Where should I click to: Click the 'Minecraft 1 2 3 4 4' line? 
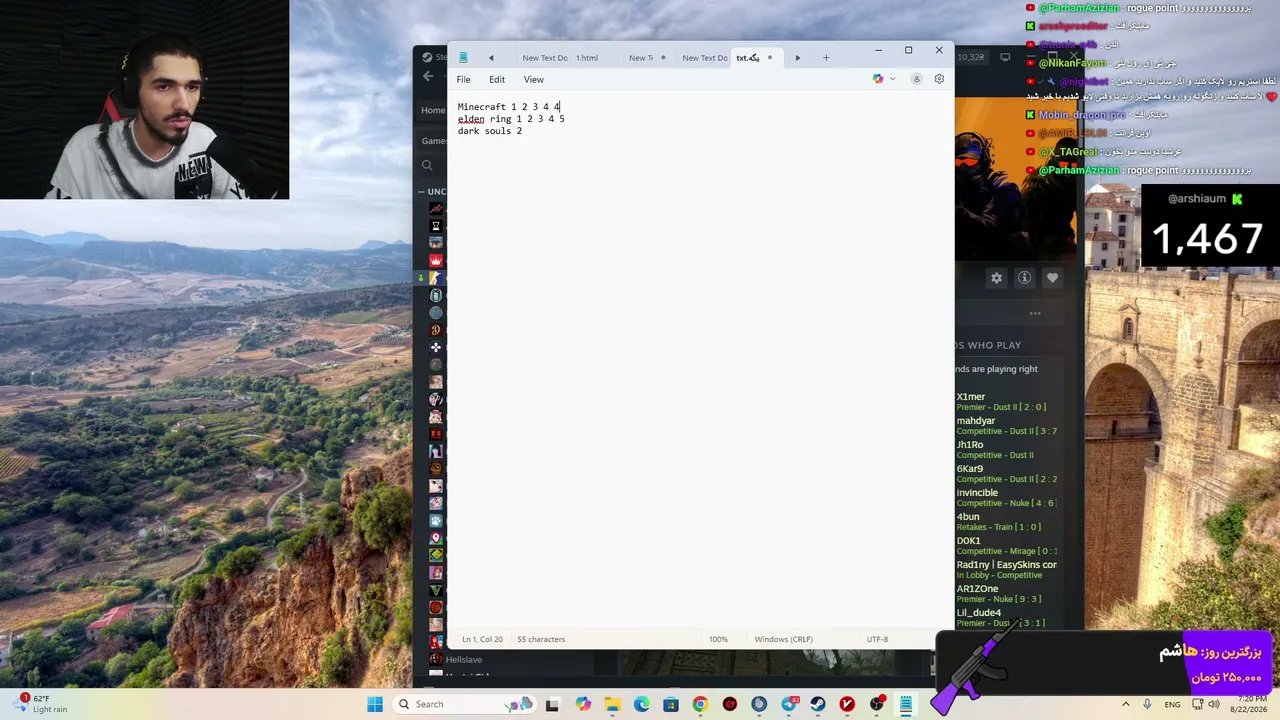(x=509, y=107)
